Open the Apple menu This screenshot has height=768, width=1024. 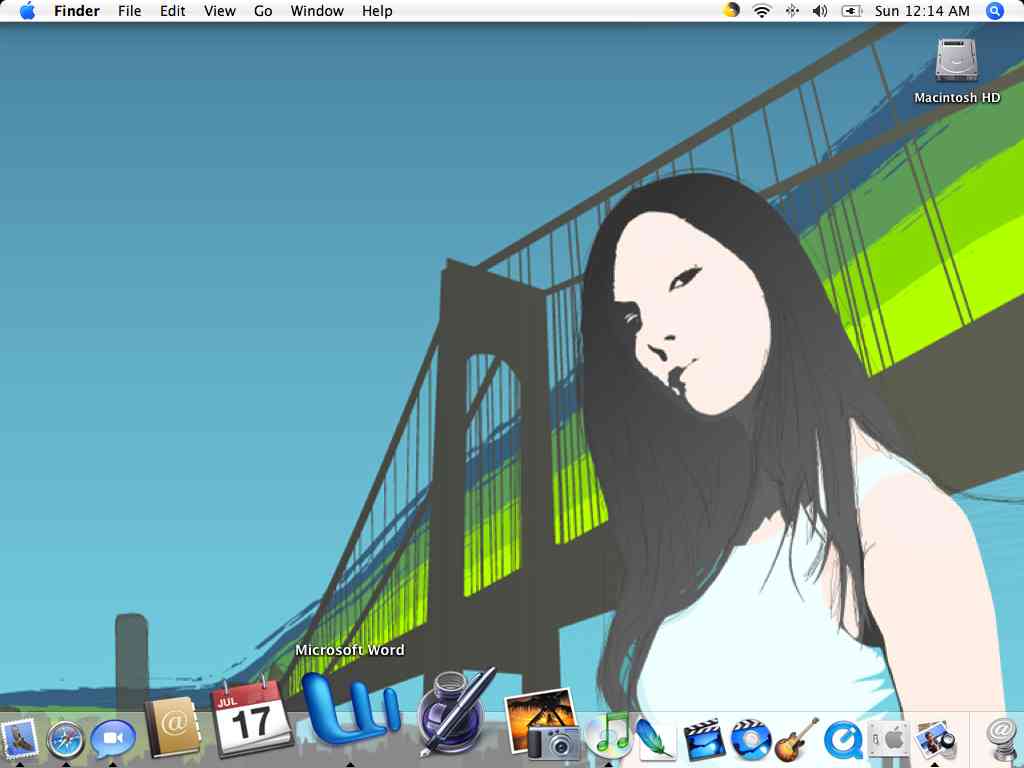27,10
